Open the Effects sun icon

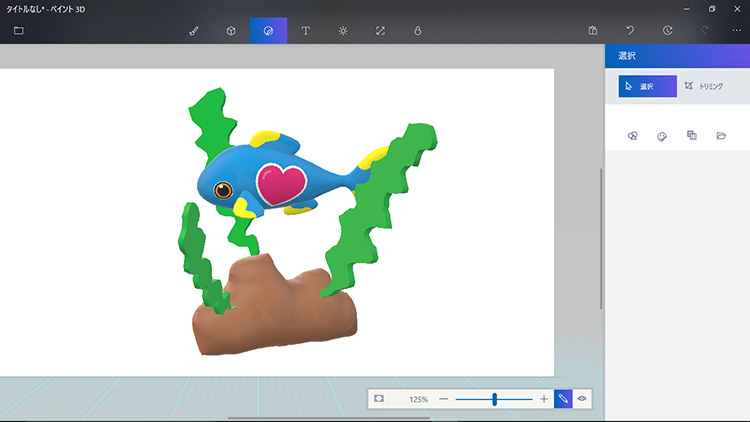[x=343, y=31]
